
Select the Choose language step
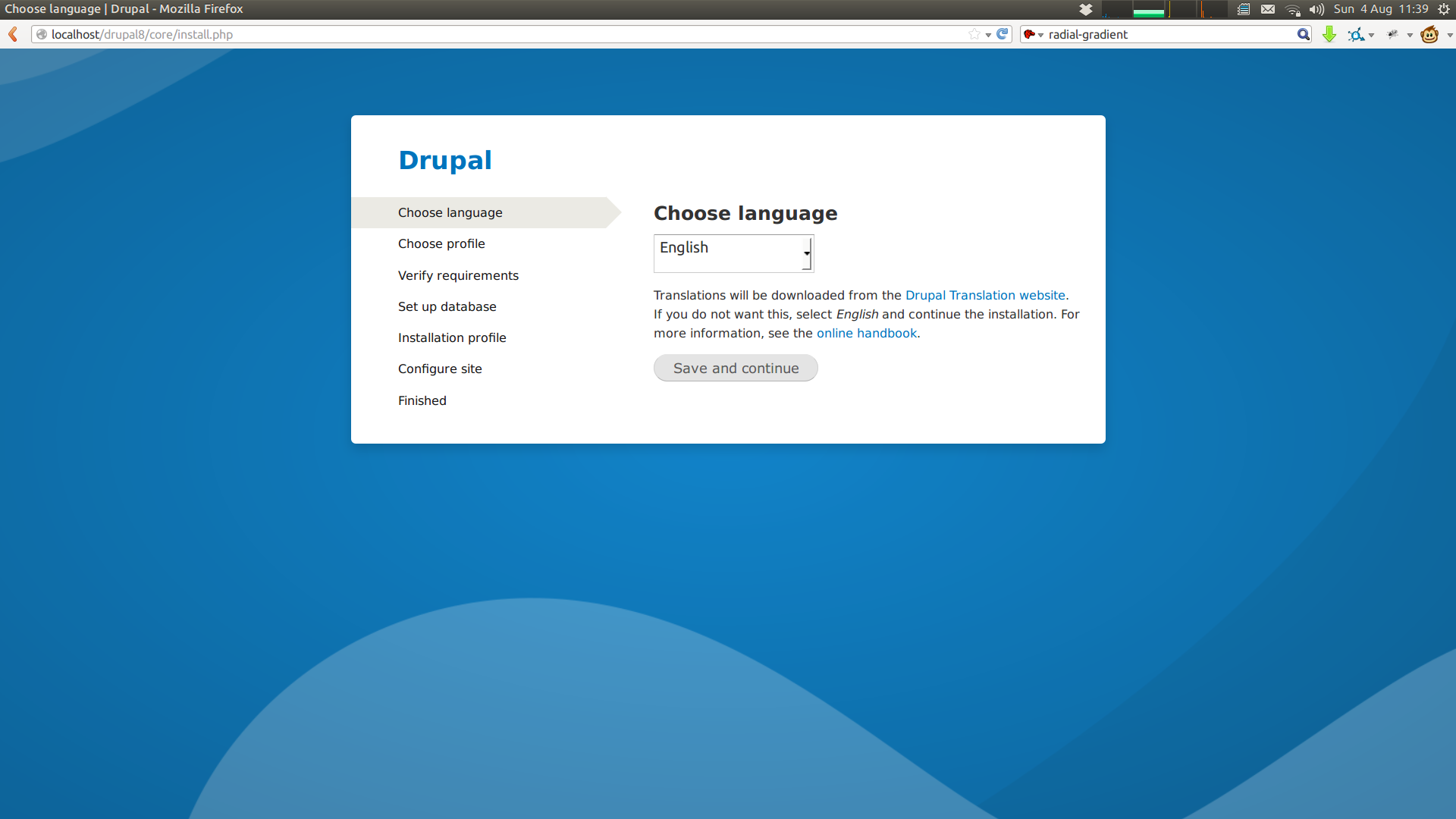tap(485, 212)
